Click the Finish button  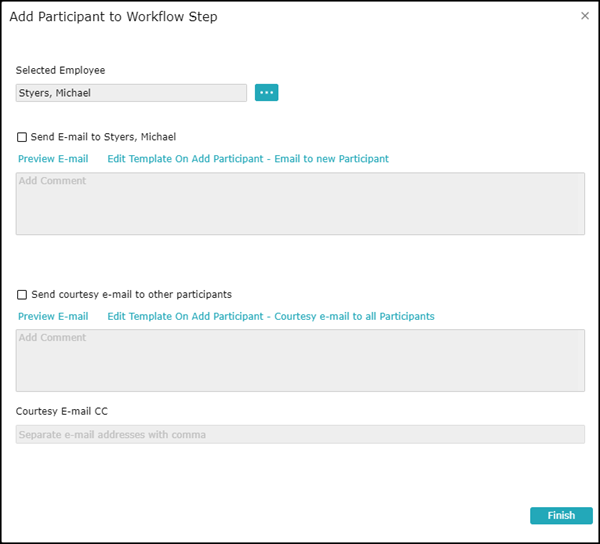(561, 516)
